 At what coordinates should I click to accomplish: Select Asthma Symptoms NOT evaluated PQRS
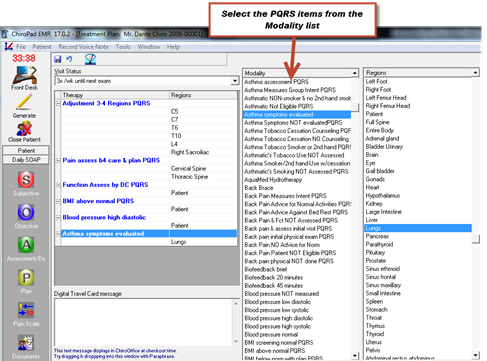pyautogui.click(x=293, y=123)
